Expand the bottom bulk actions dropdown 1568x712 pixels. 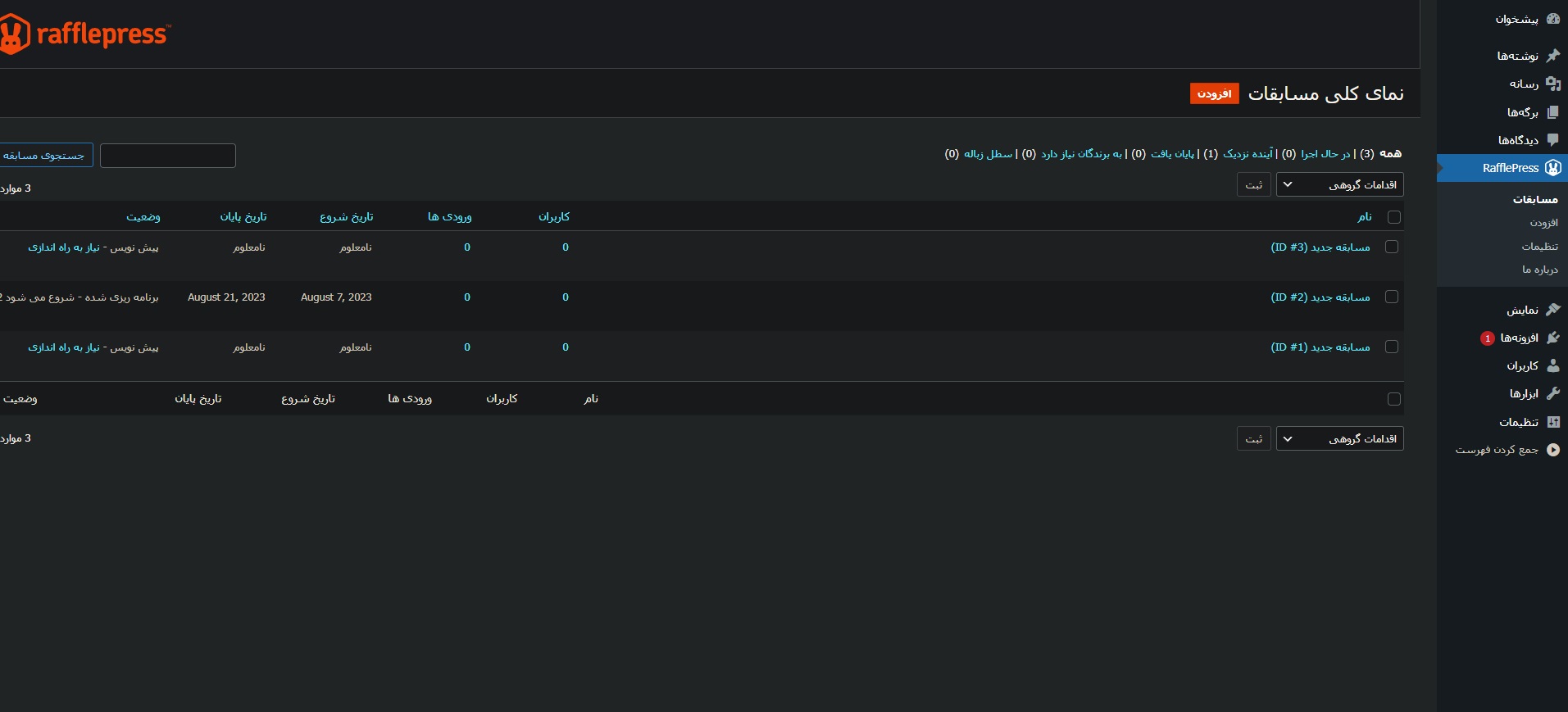1339,439
